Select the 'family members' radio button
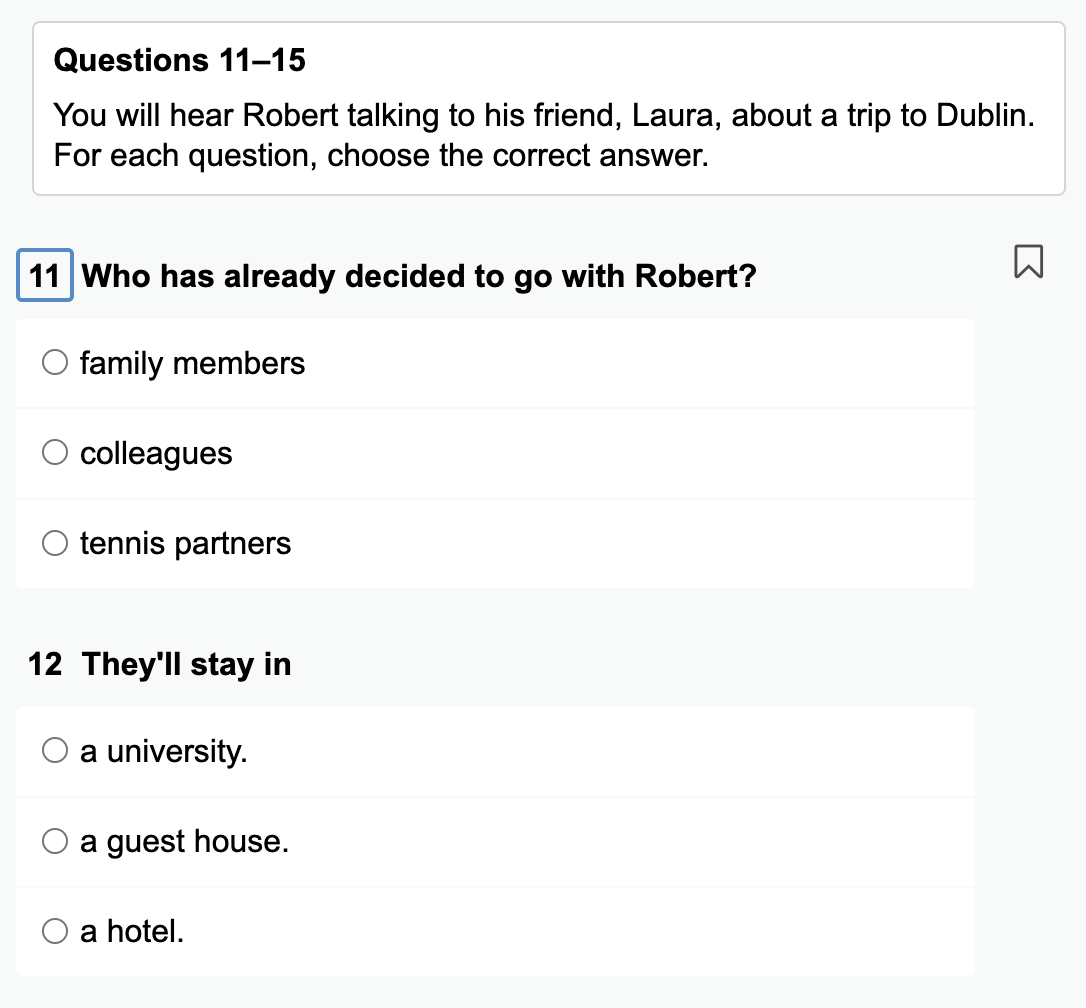This screenshot has width=1086, height=1008. (x=55, y=362)
